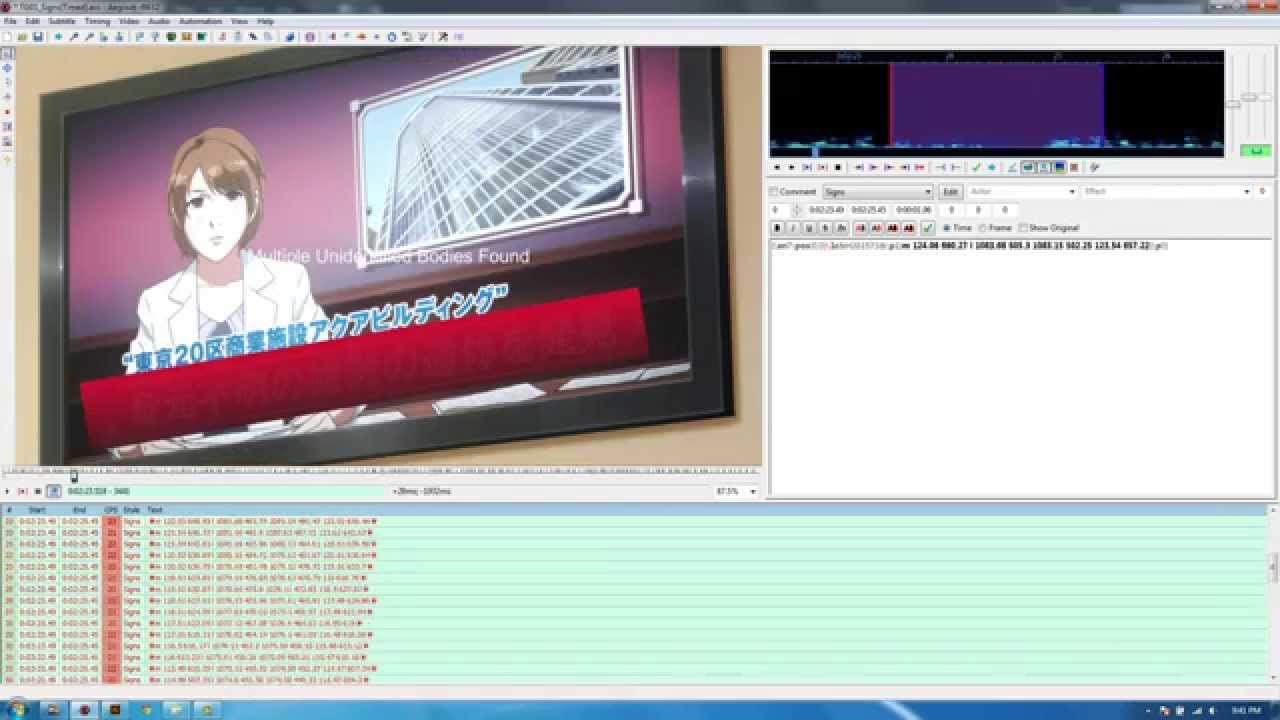Select the Vector clip visual tool

pos(7,141)
